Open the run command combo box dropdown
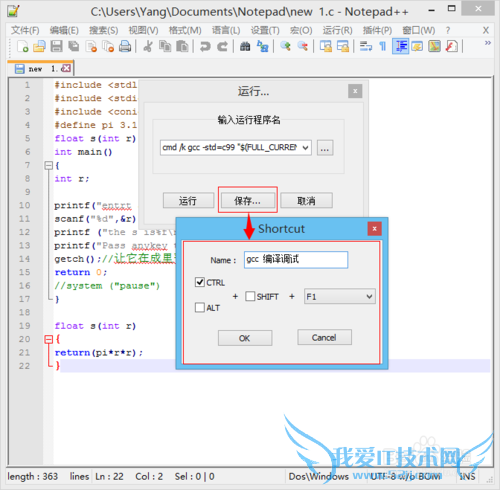This screenshot has height=490, width=500. point(305,147)
